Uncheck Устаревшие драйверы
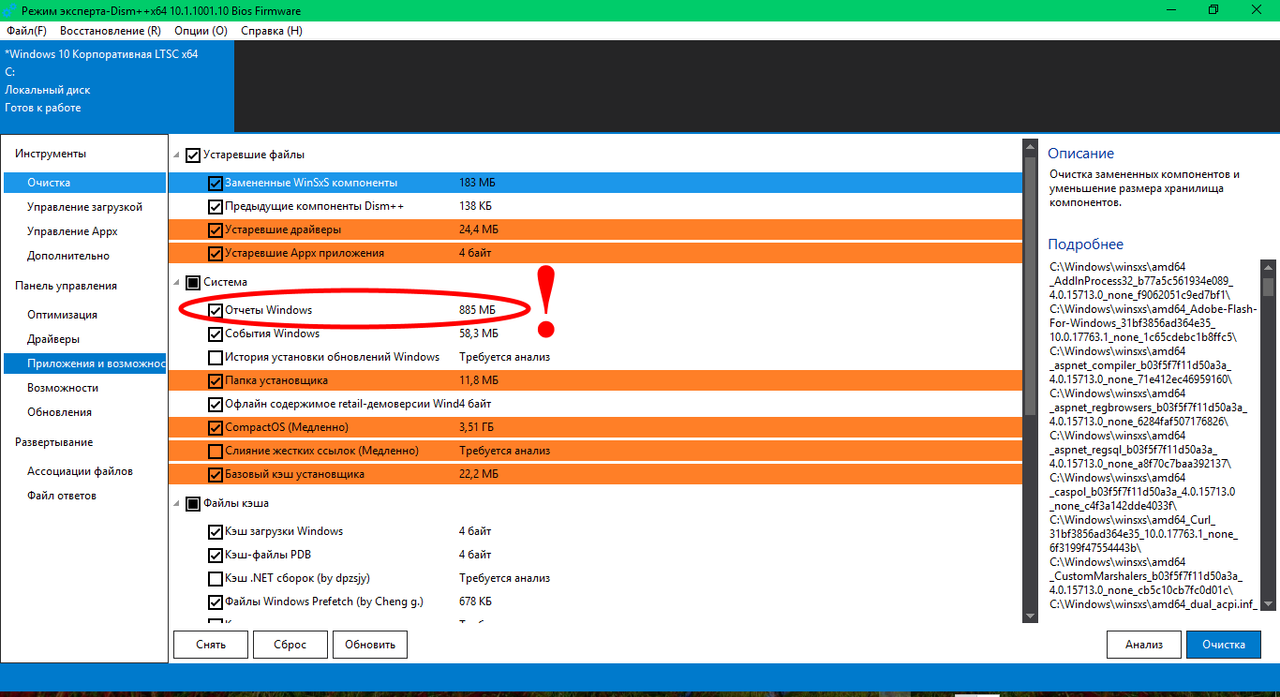1280x697 pixels. (215, 230)
